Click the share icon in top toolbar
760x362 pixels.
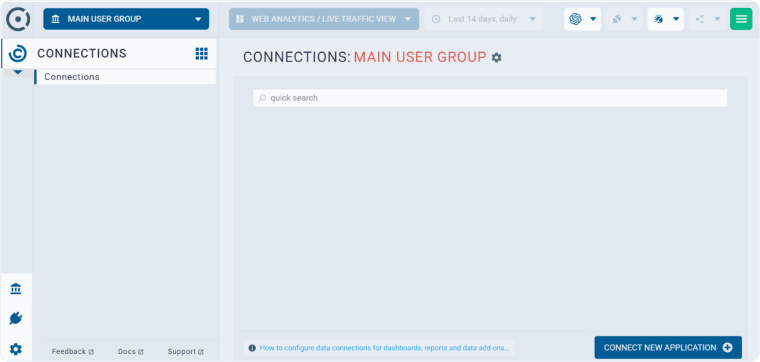tap(700, 19)
